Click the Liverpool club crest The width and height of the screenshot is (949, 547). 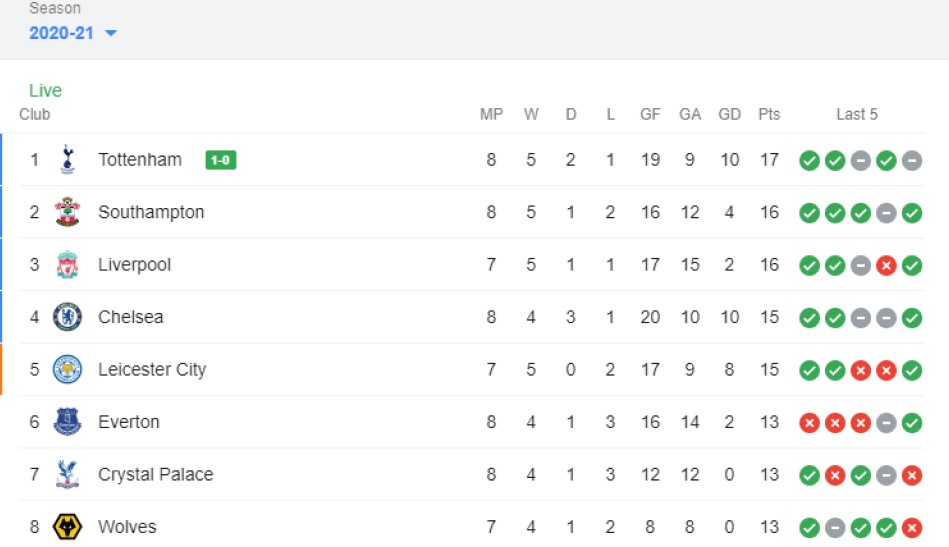(67, 264)
